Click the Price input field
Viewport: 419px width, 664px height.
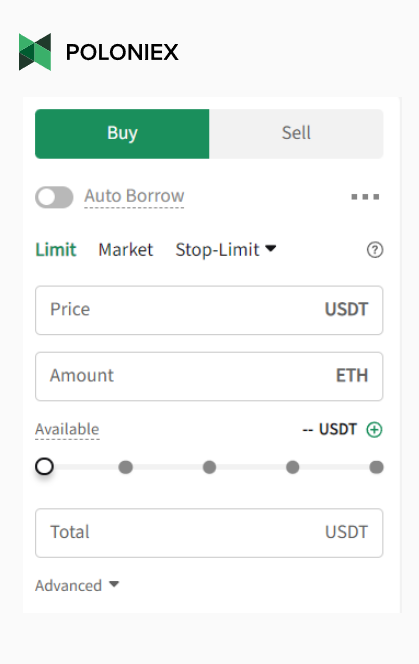(209, 310)
